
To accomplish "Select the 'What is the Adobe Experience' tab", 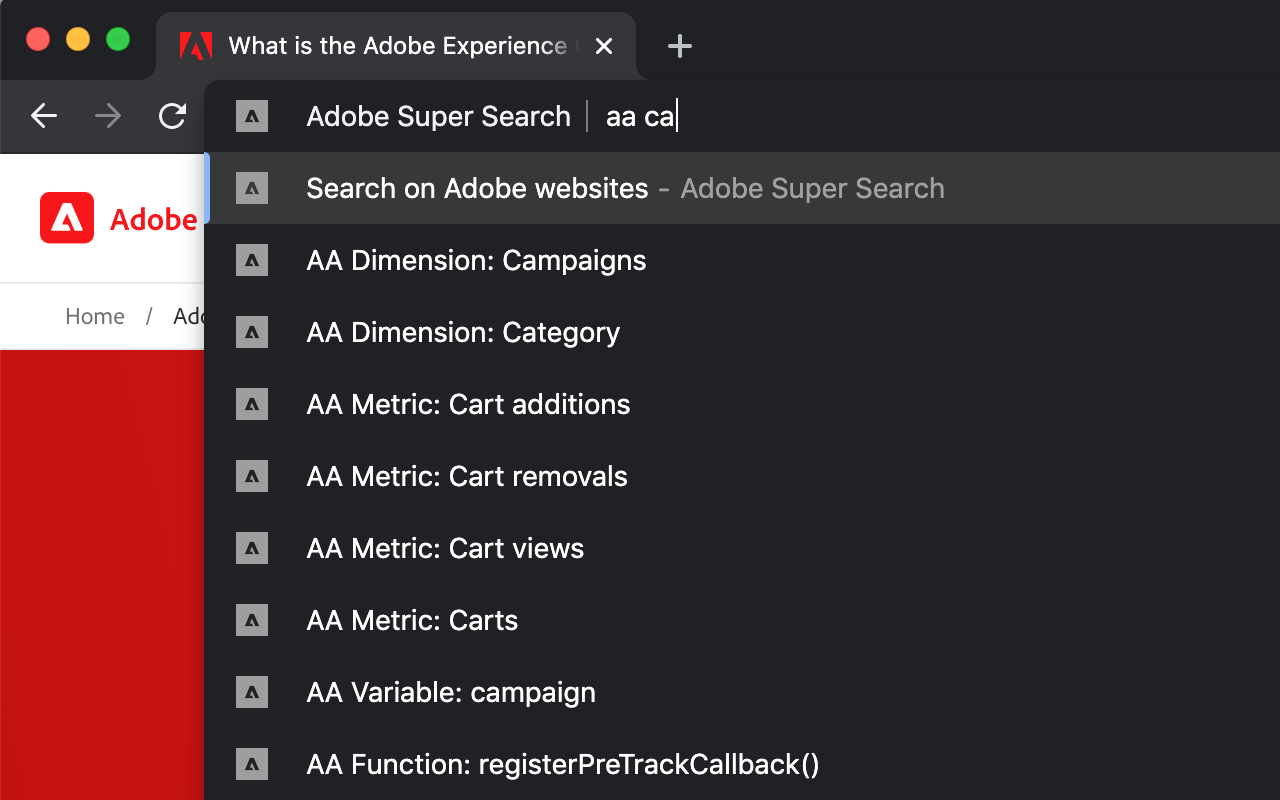I will pos(396,46).
